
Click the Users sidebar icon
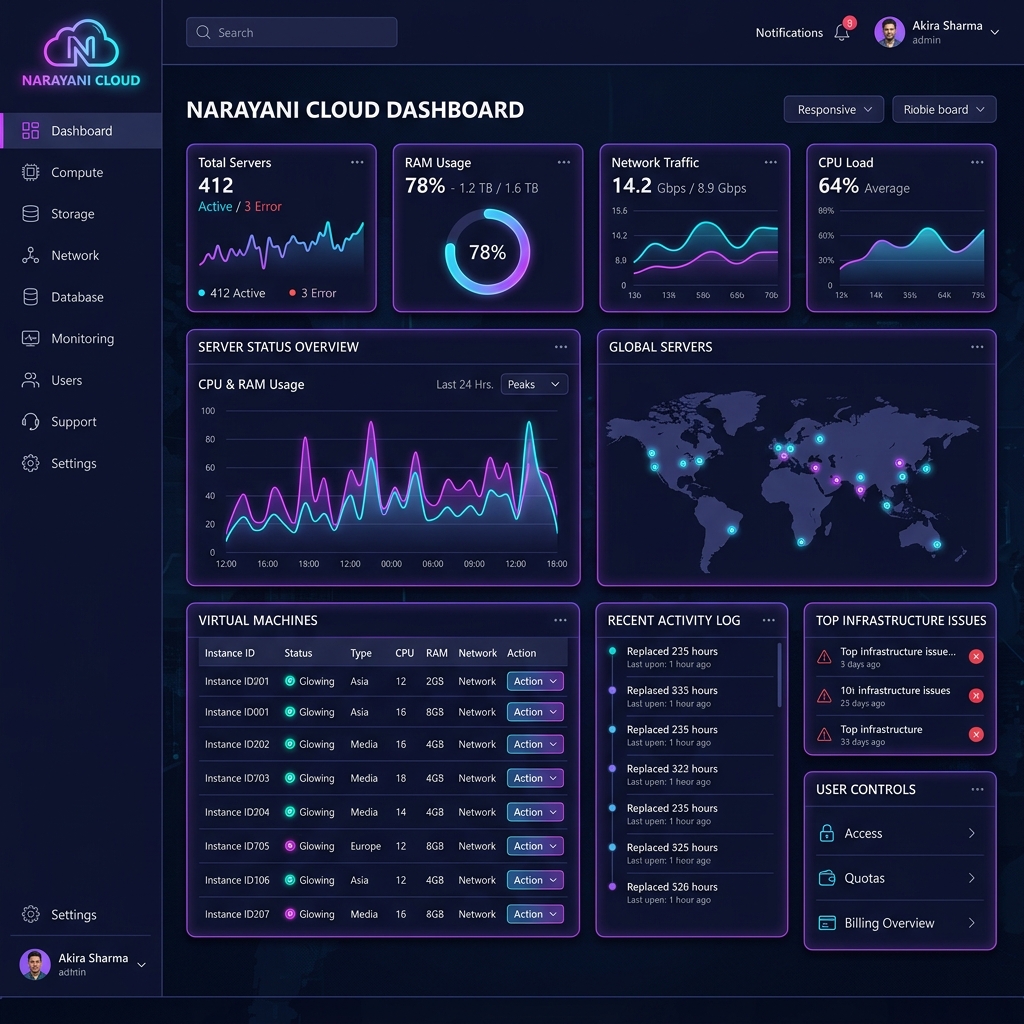coord(30,380)
